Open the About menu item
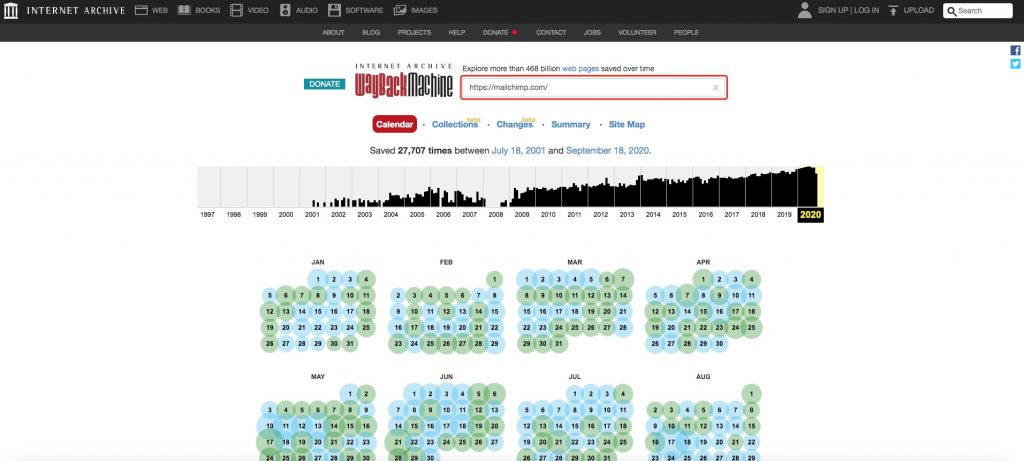 [x=333, y=33]
